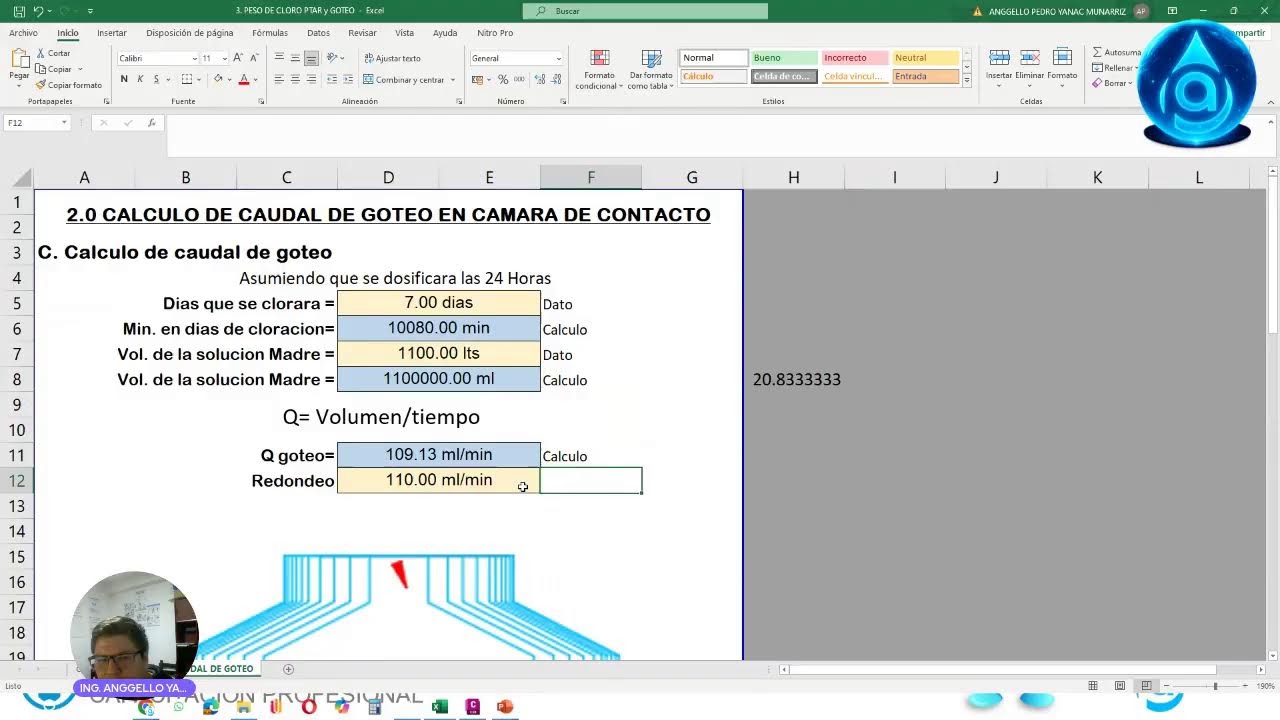Increase font size with the larger A

pyautogui.click(x=238, y=58)
